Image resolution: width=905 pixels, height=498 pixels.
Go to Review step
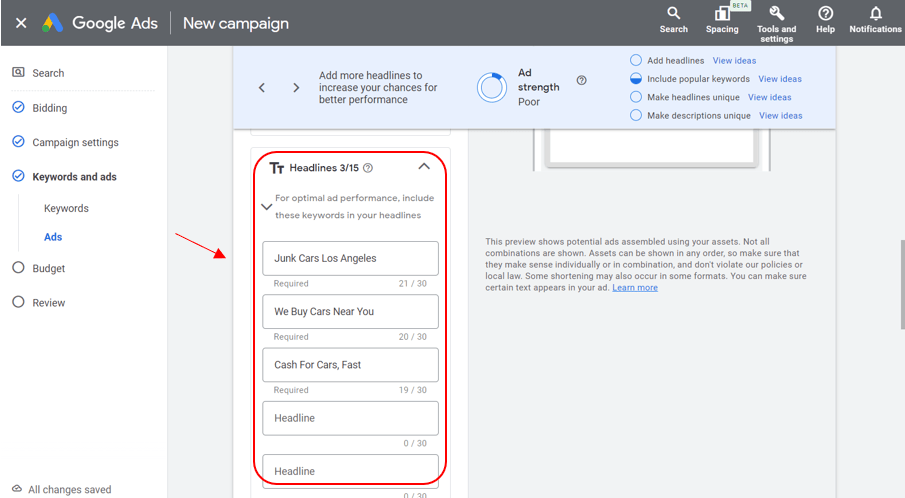48,303
